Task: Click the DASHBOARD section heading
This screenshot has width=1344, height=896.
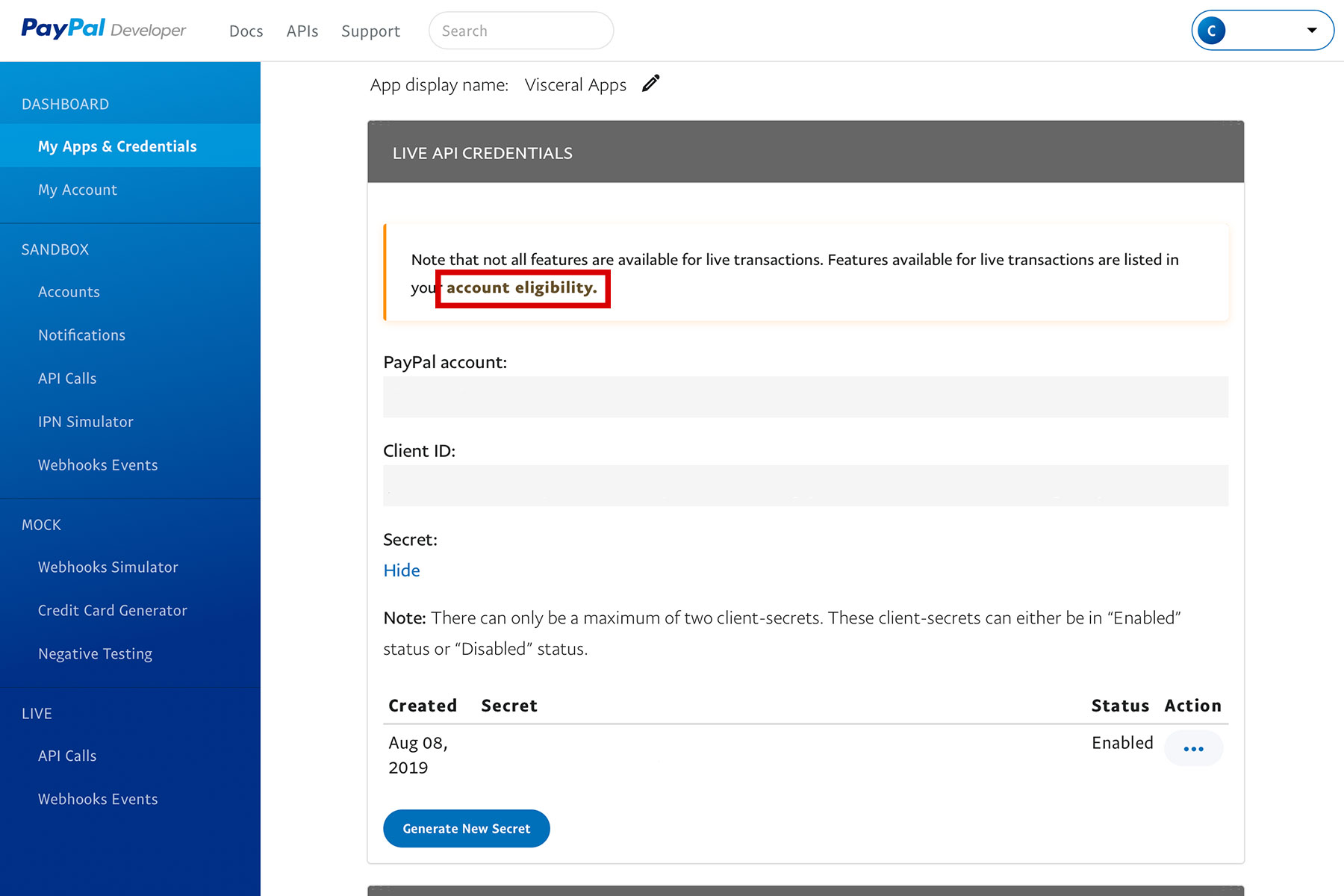Action: [66, 105]
